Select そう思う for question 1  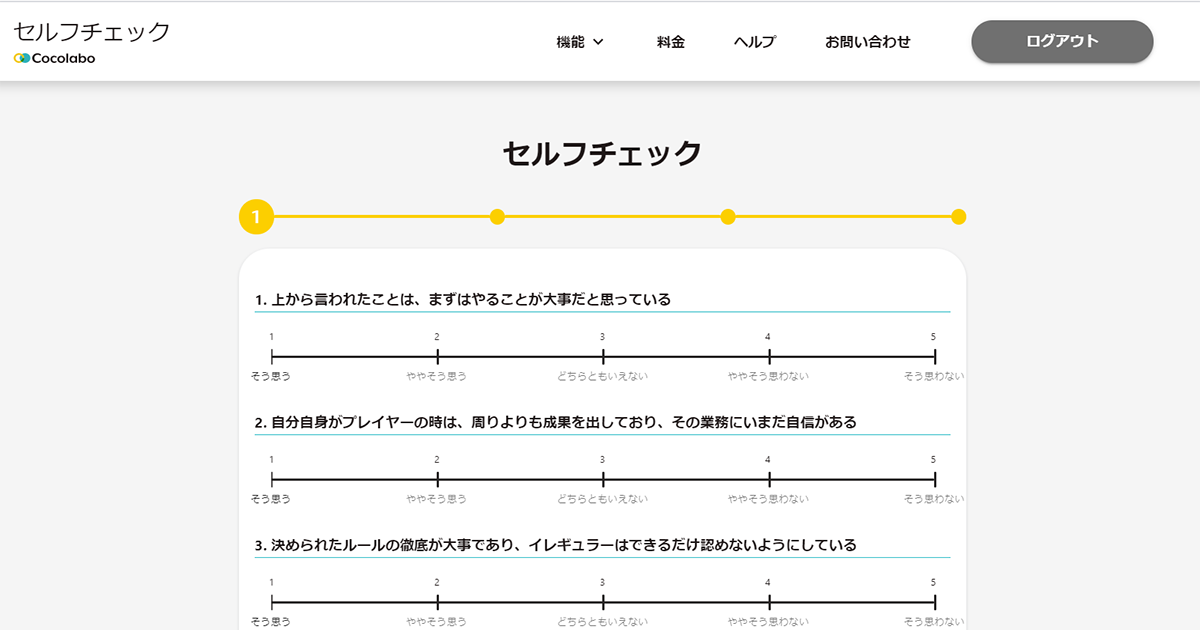point(270,355)
